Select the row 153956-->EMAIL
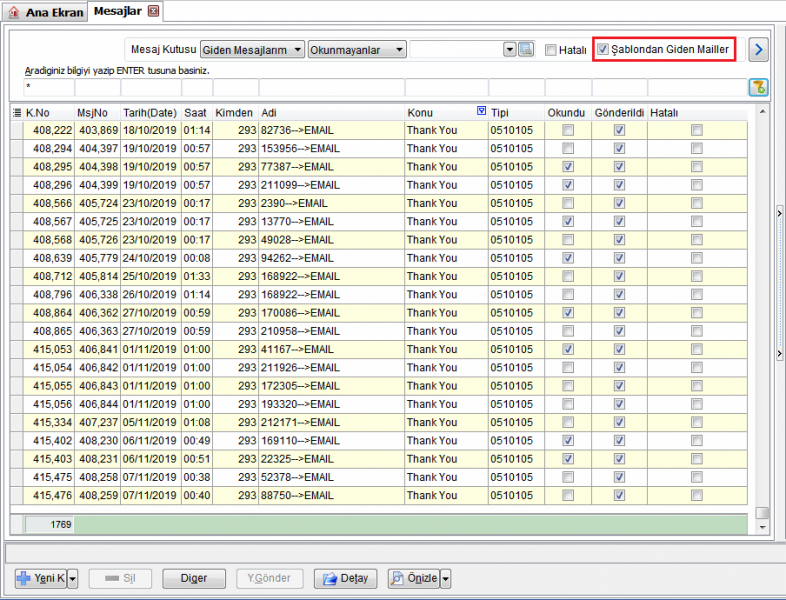Viewport: 786px width, 600px height. [x=379, y=148]
